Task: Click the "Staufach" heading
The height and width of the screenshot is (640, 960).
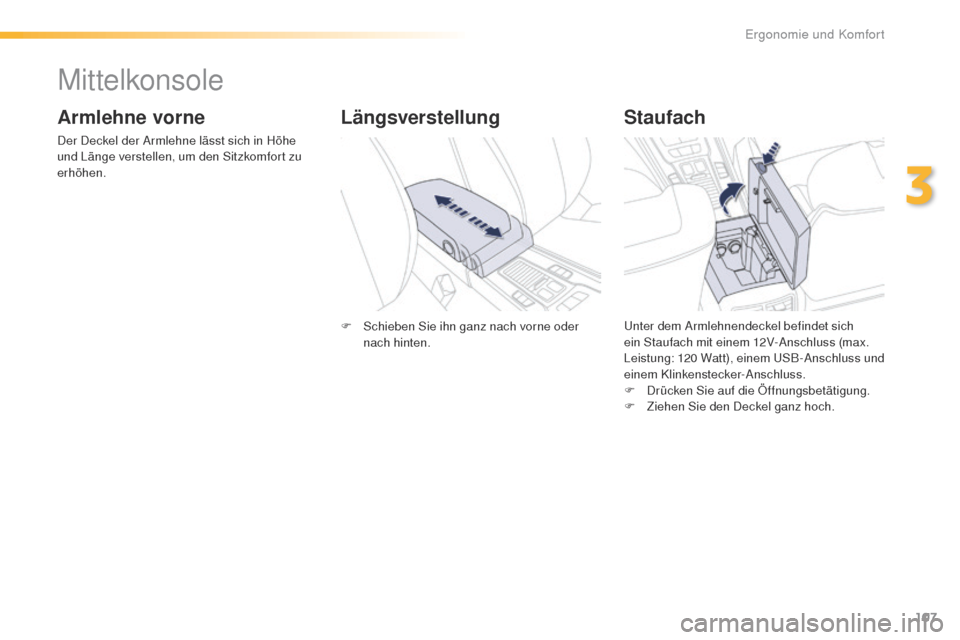Action: click(664, 117)
